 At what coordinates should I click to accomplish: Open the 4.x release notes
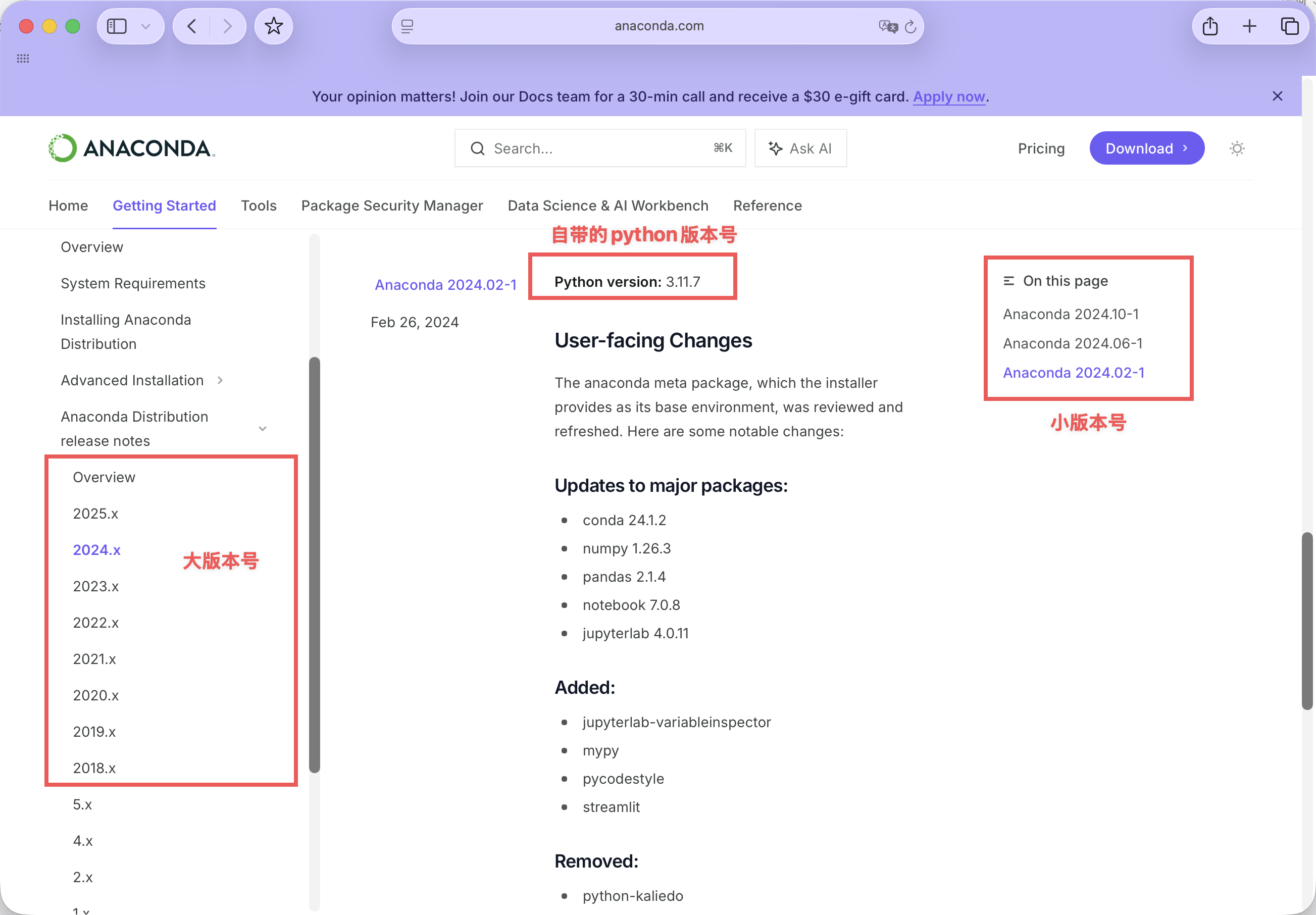pos(82,841)
